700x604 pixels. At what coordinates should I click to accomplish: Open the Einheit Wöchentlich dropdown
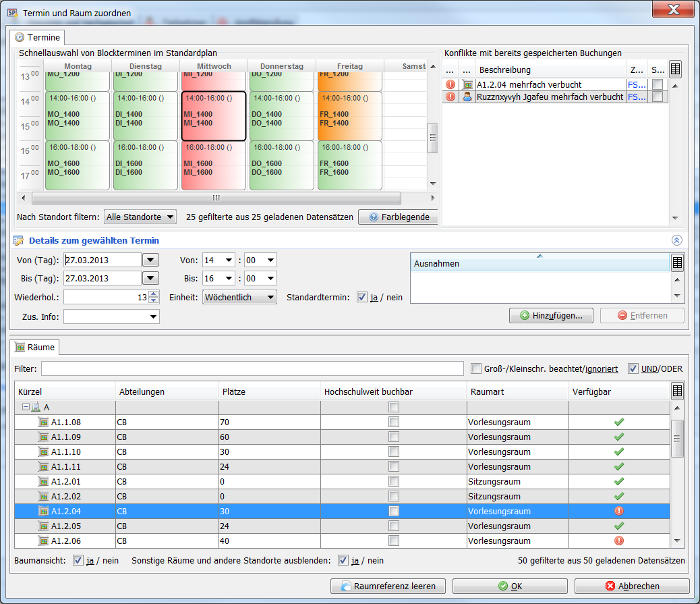point(240,297)
